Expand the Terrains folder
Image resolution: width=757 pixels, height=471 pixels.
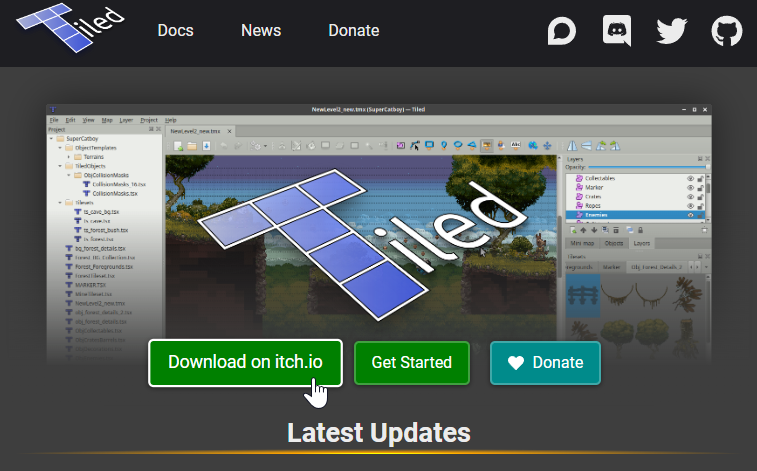click(69, 157)
